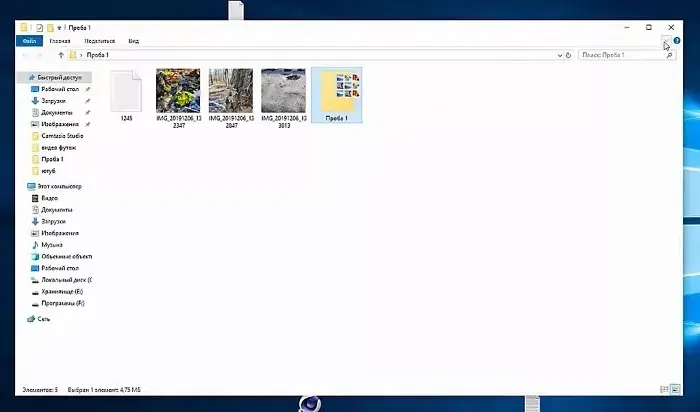Go up one folder level

tap(61, 55)
